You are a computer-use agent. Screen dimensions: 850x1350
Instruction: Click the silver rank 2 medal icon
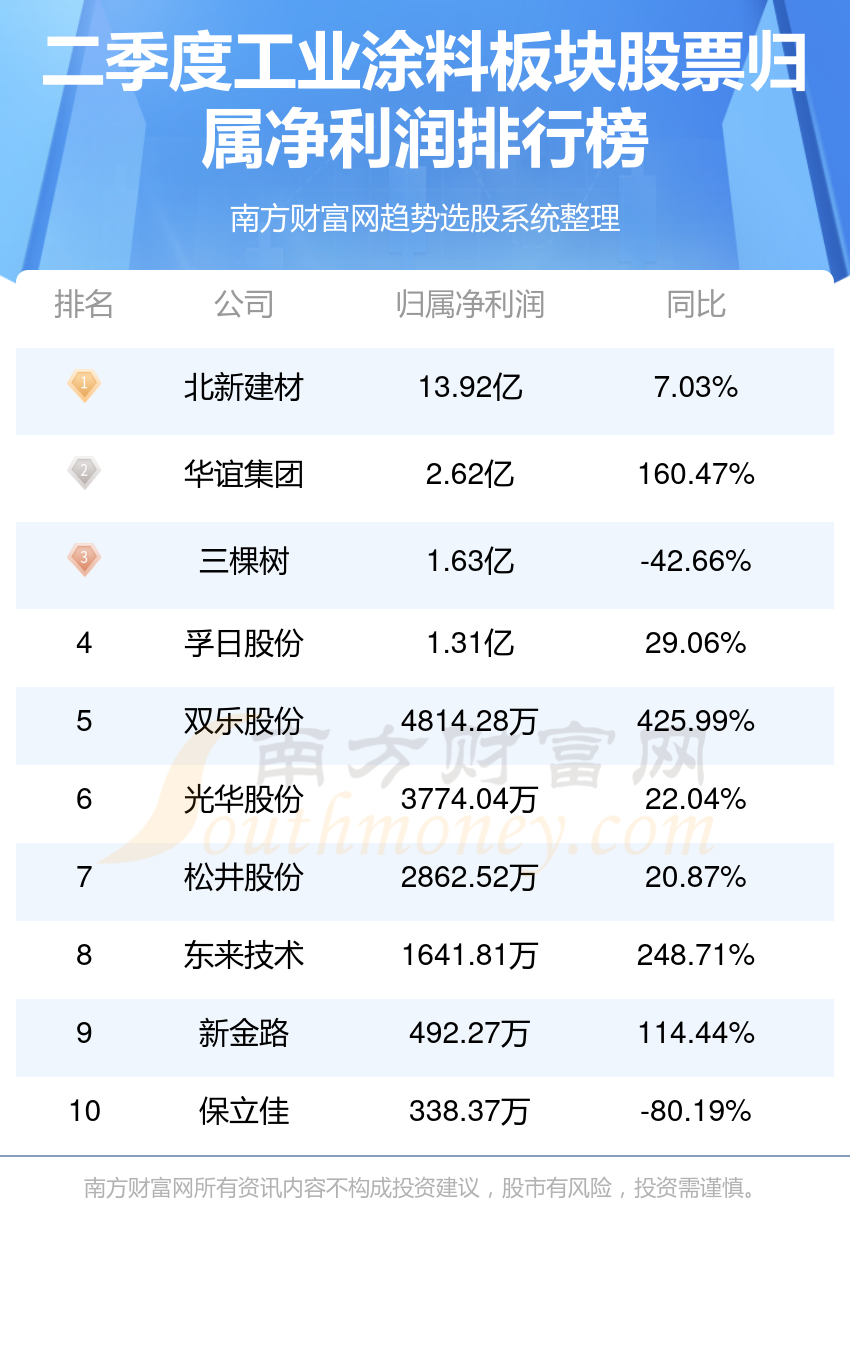[x=84, y=472]
